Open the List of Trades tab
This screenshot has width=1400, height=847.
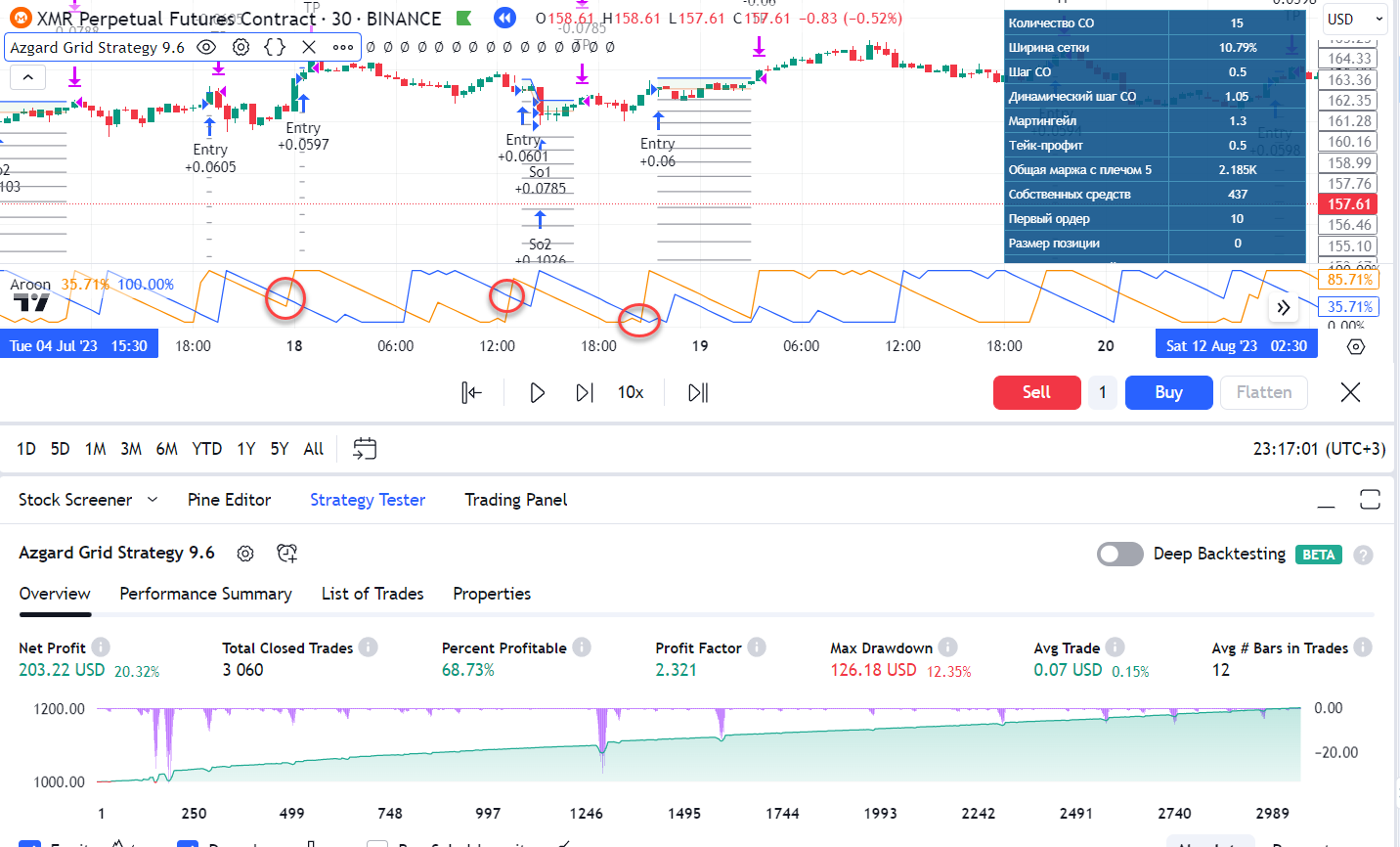coord(372,594)
